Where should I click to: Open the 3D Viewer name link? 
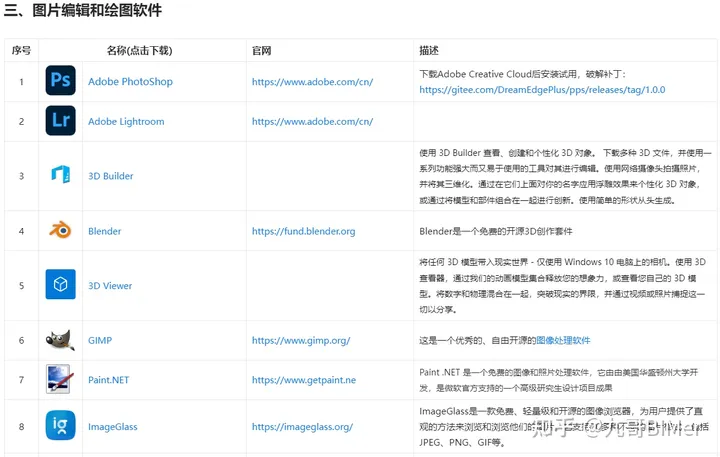click(x=110, y=286)
